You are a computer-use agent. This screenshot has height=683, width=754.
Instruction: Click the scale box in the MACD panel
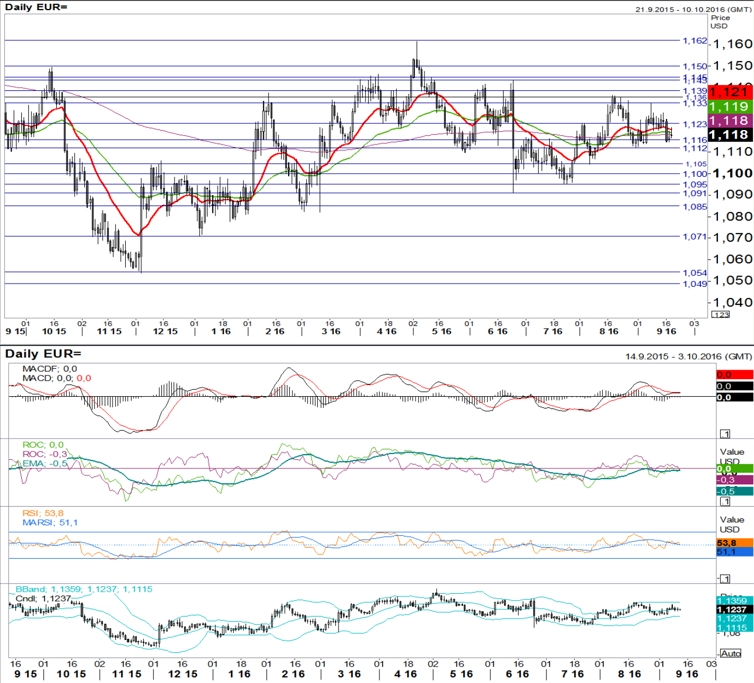(x=723, y=432)
